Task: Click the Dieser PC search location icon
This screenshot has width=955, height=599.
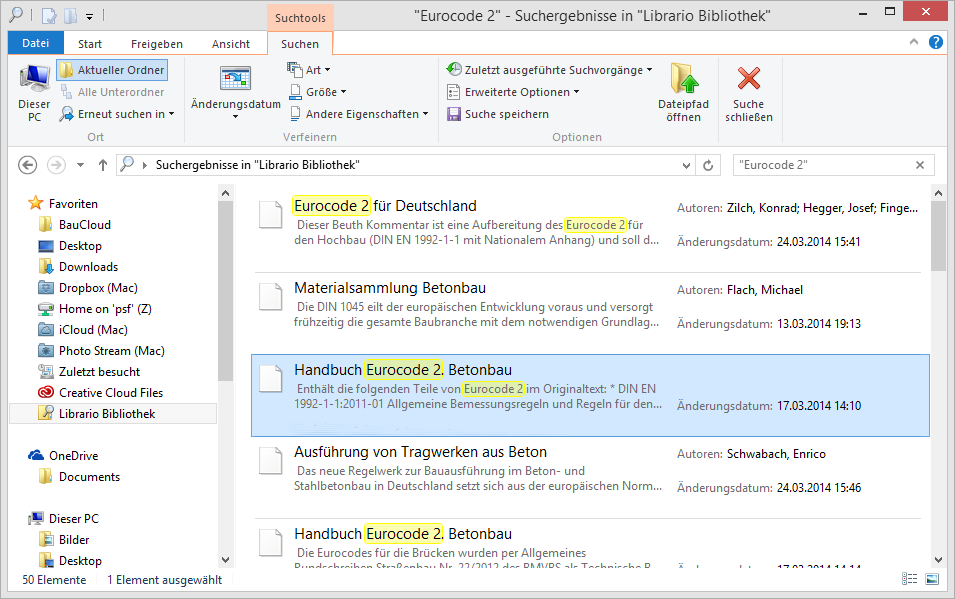Action: coord(34,79)
